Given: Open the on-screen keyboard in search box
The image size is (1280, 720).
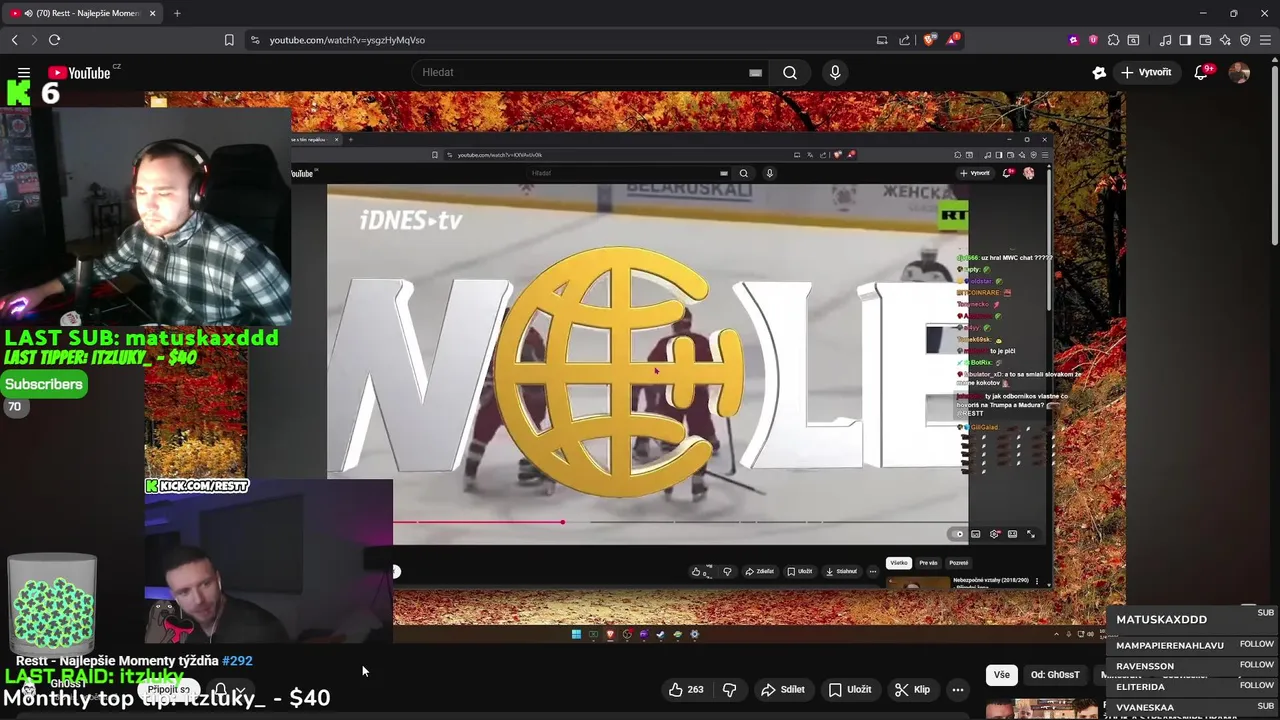Looking at the screenshot, I should 755,72.
